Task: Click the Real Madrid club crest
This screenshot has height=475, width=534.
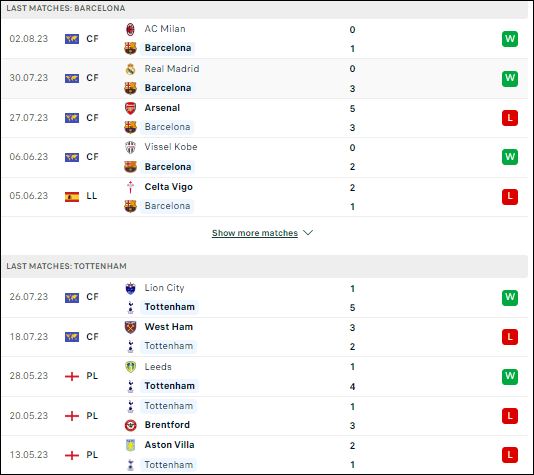Action: 130,69
